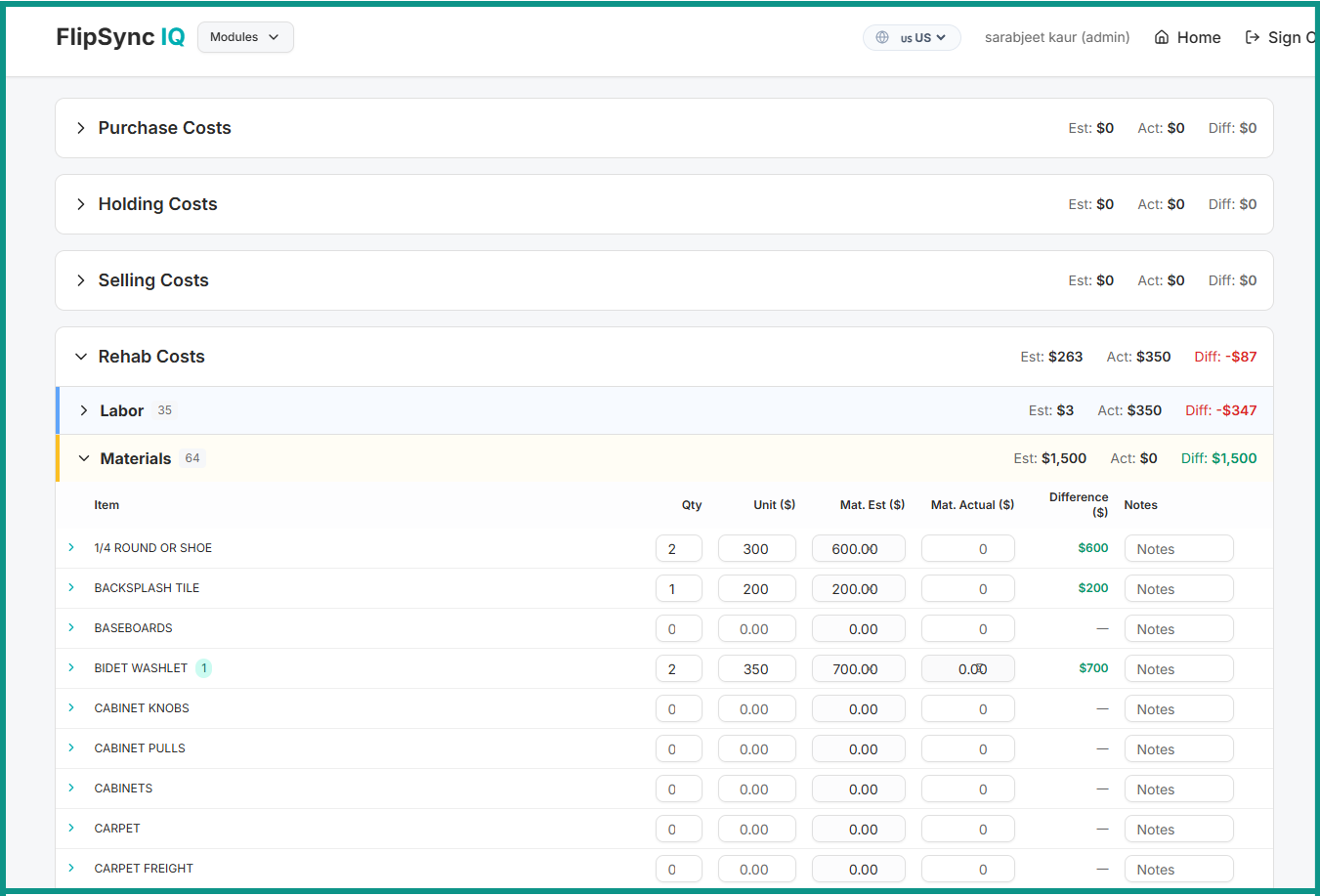Expand the 1/4 ROUND OR SHOE row chevron
1320x896 pixels.
point(71,548)
